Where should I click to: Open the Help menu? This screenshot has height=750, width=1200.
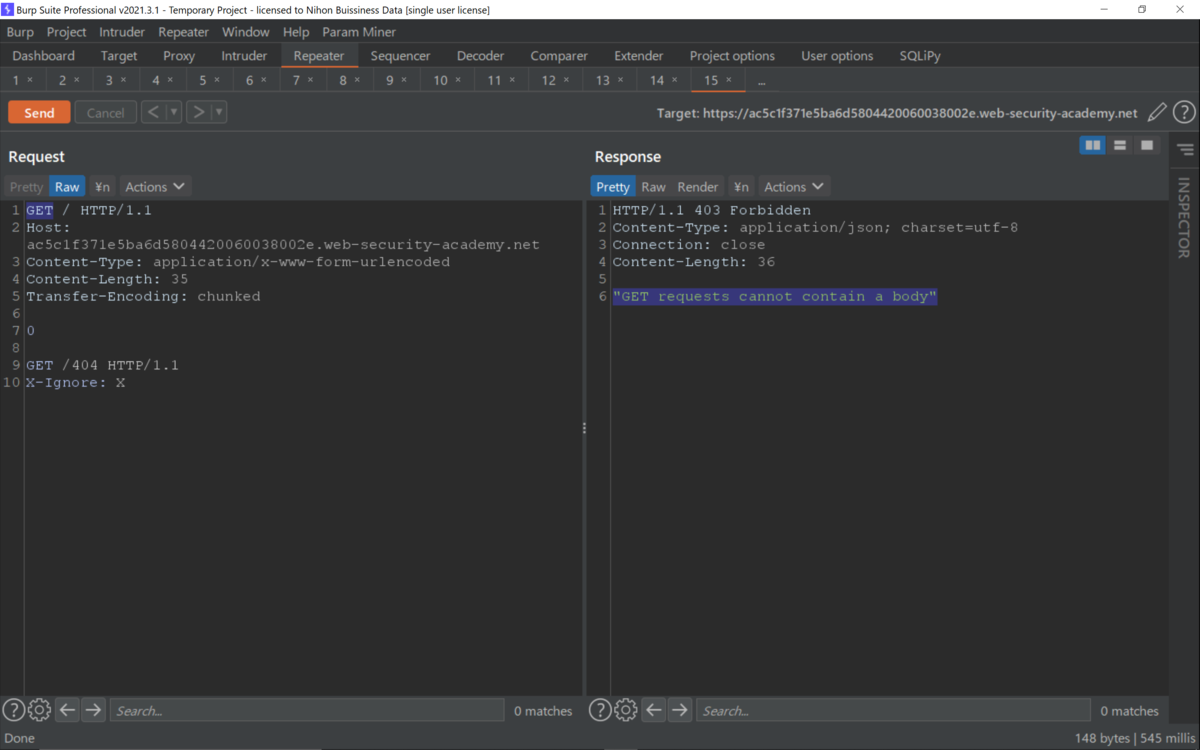296,32
